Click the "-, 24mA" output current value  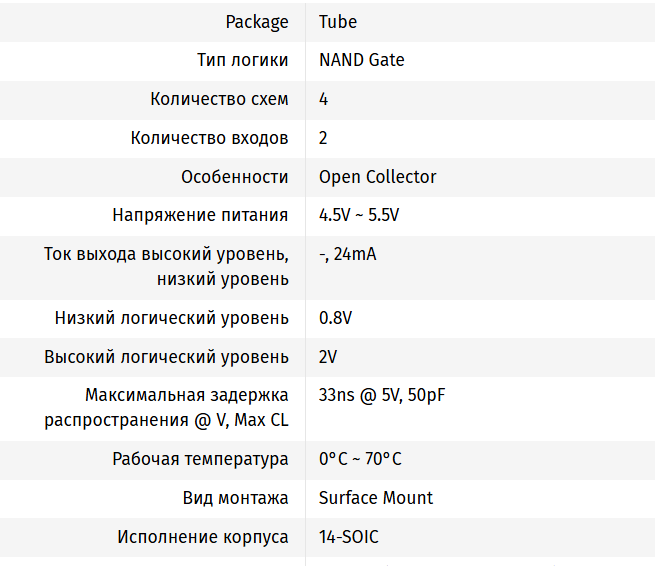[348, 254]
